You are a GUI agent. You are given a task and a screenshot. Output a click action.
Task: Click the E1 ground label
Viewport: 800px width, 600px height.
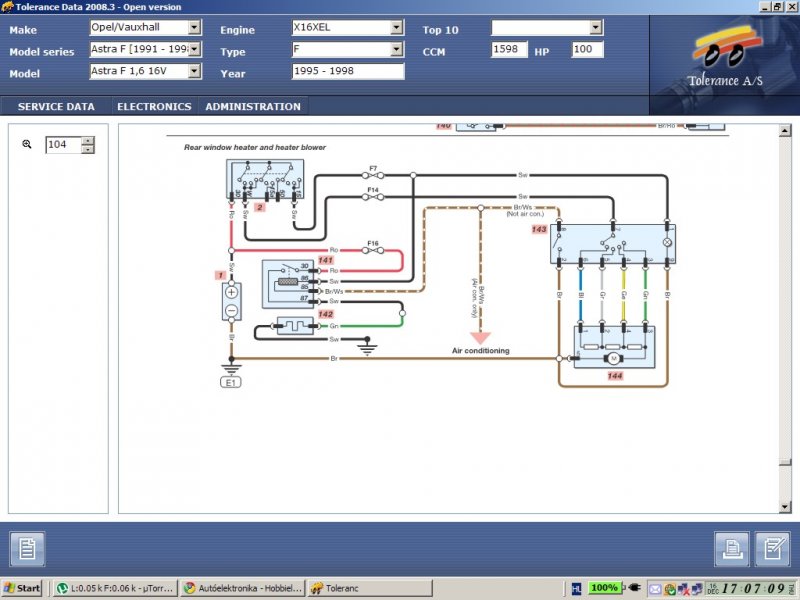[231, 383]
